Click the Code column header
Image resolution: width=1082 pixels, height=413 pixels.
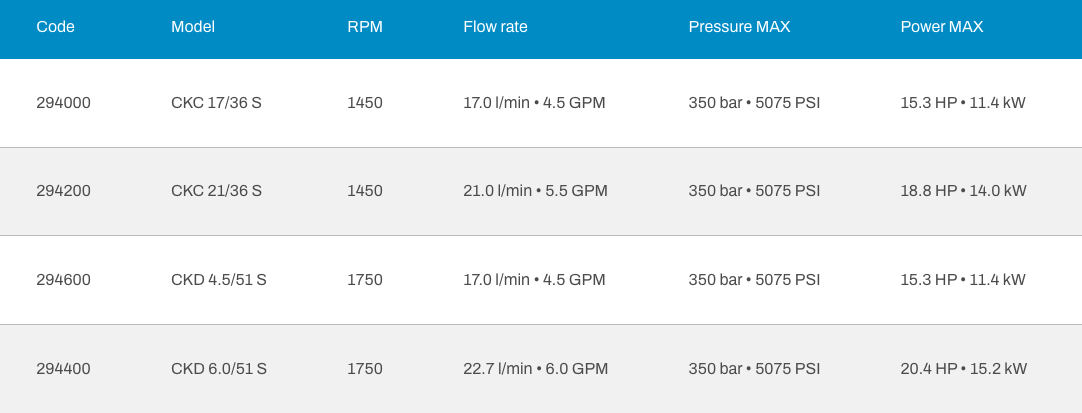(55, 27)
